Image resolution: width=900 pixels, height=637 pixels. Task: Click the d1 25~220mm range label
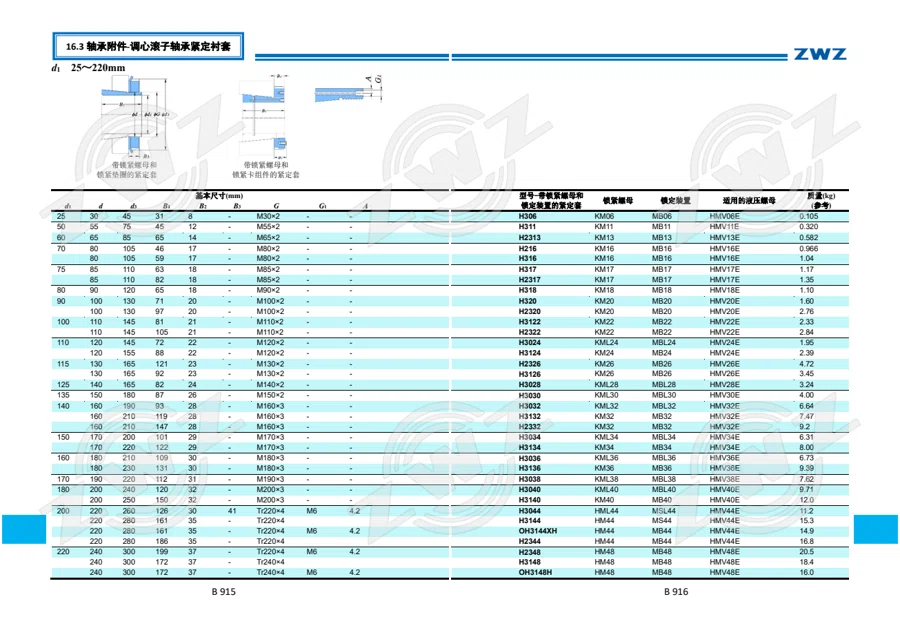pos(88,68)
